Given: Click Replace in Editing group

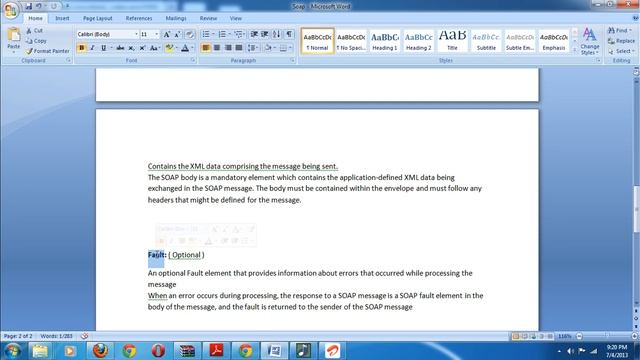Looking at the screenshot, I should click(x=621, y=41).
